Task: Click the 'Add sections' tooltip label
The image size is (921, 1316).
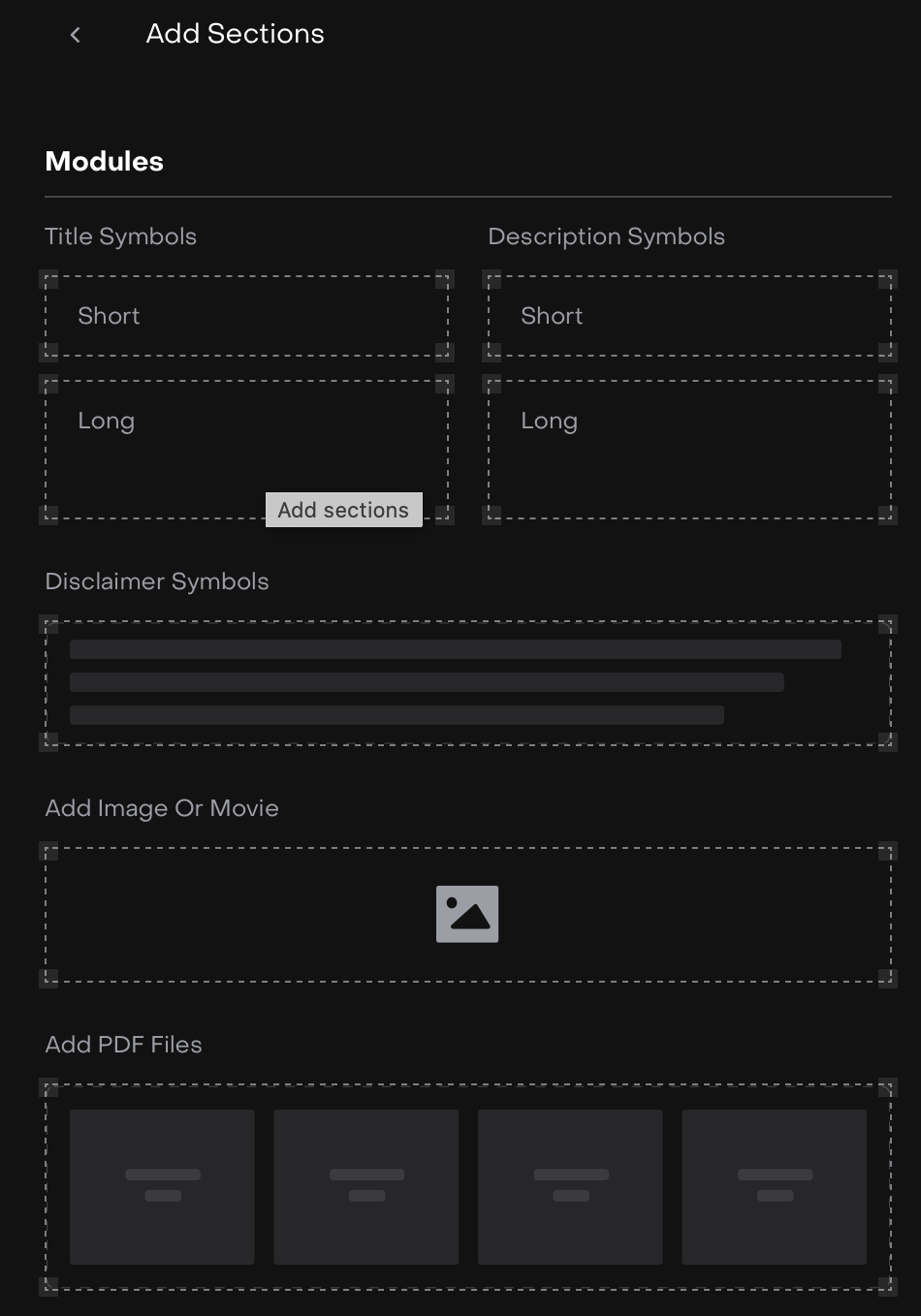Action: coord(343,510)
